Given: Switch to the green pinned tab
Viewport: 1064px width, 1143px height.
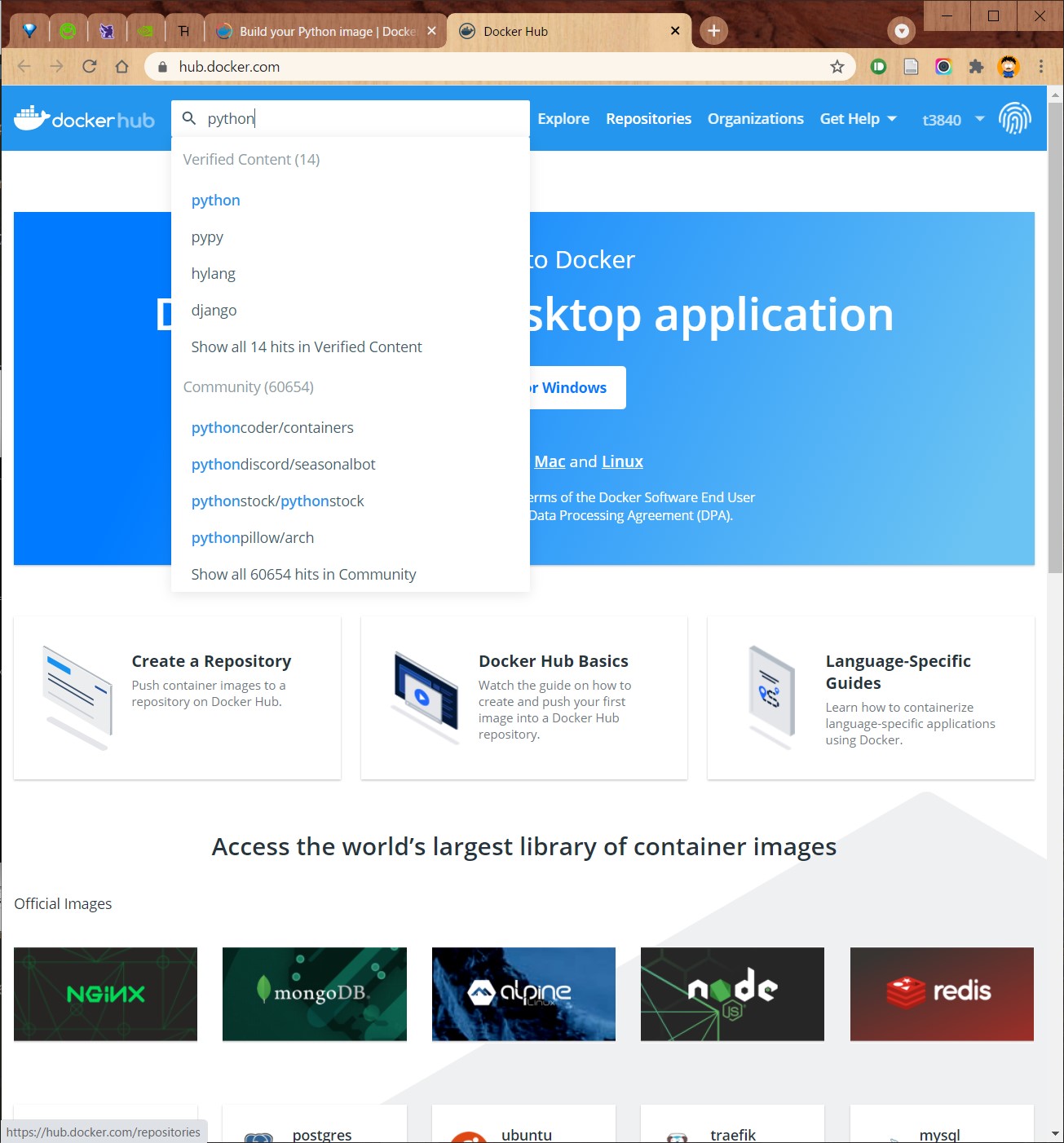Looking at the screenshot, I should click(68, 31).
